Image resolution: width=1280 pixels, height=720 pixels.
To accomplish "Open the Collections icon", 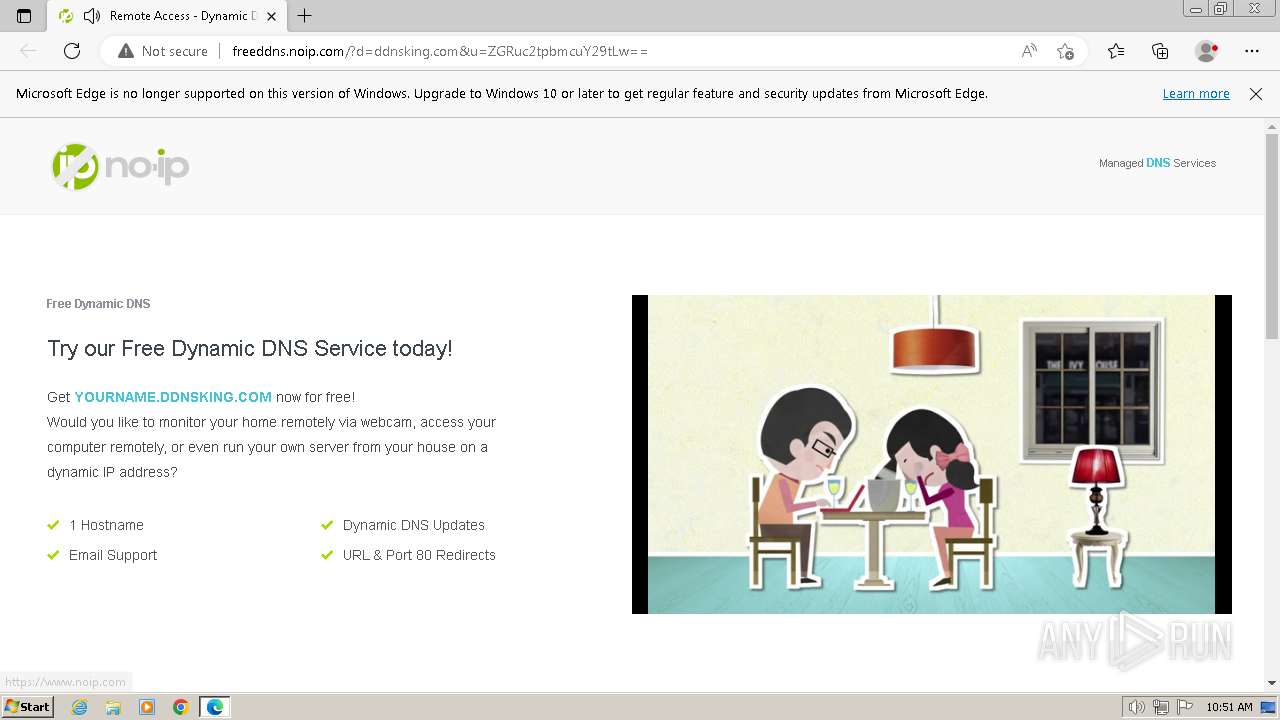I will click(1160, 51).
